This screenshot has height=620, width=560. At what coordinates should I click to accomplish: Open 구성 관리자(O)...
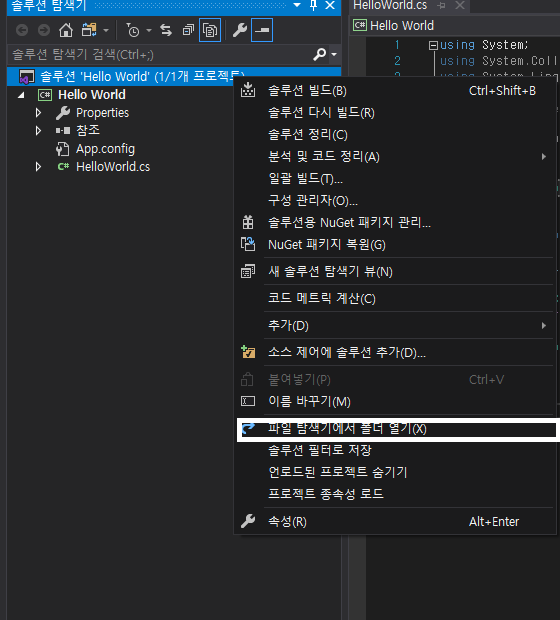click(395, 200)
